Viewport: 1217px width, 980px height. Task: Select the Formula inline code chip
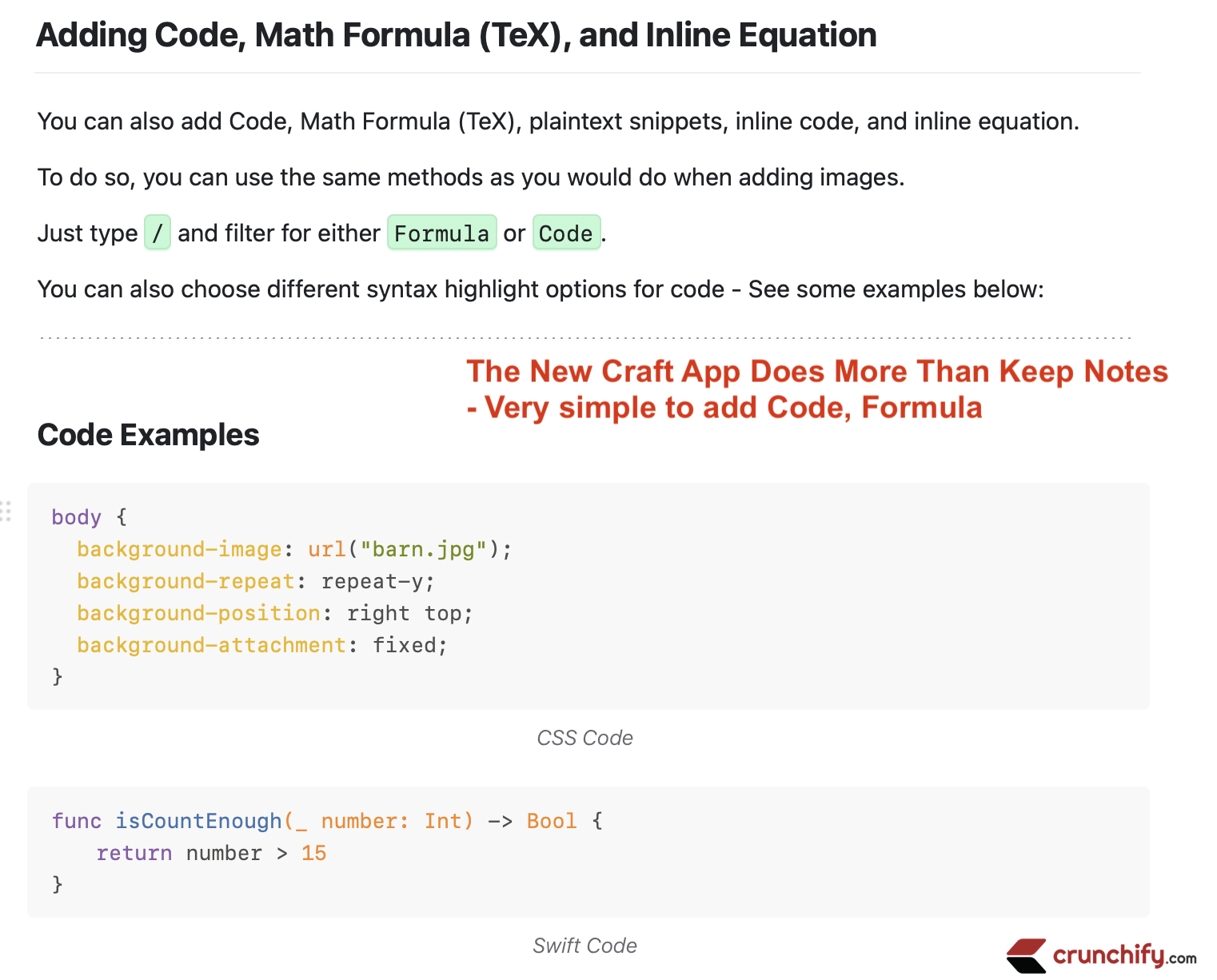(442, 233)
